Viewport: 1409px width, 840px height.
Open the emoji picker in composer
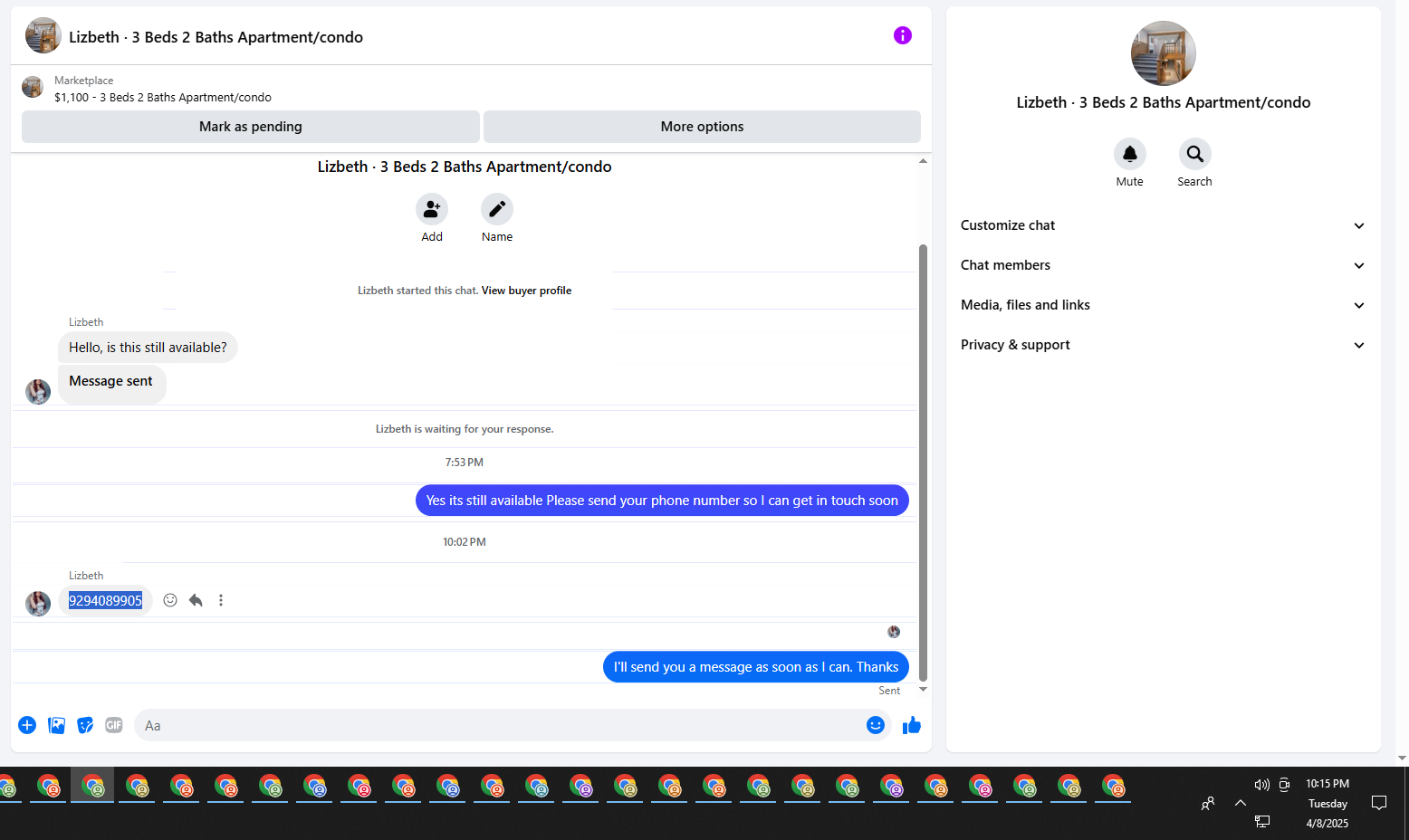(876, 725)
